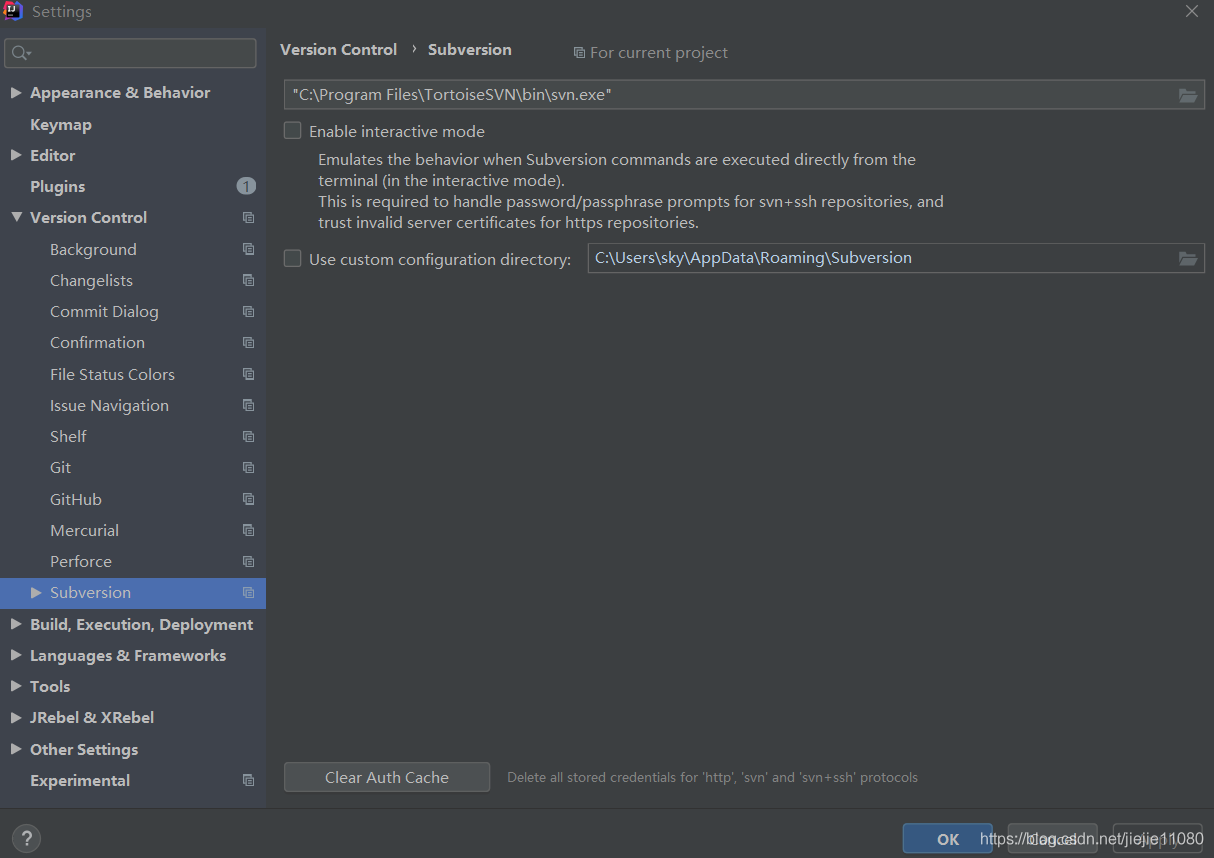Browse for configuration directory via folder icon
Screen dimensions: 1214x858
point(1188,258)
